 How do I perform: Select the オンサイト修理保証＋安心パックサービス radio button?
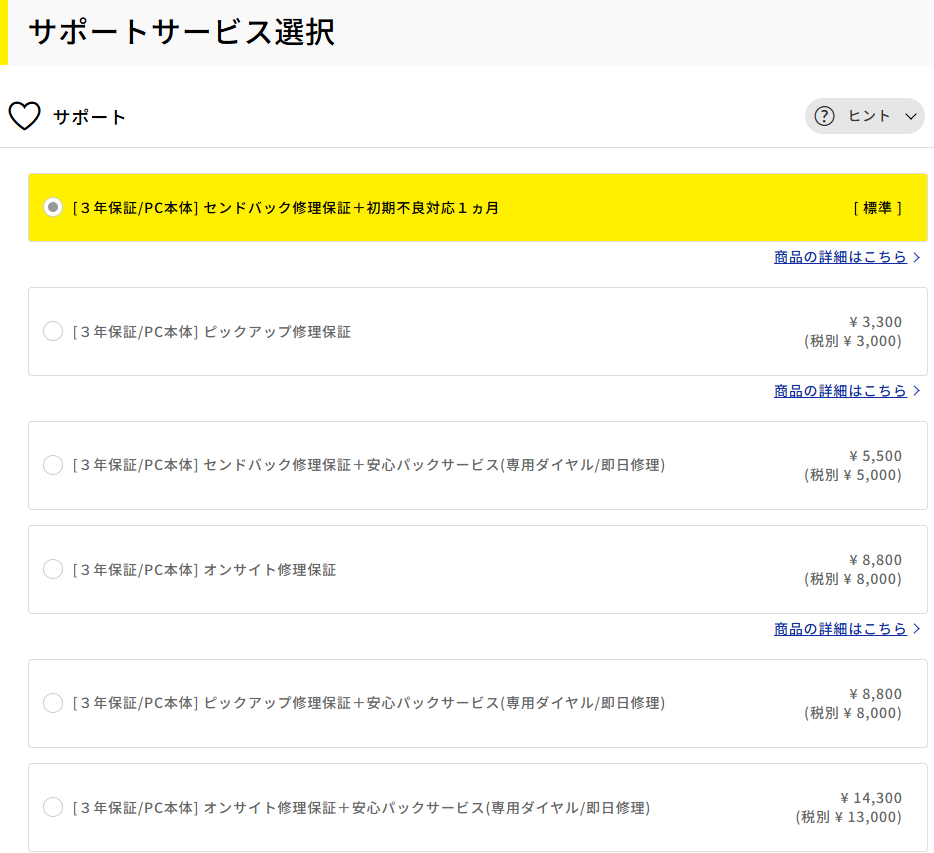[53, 807]
